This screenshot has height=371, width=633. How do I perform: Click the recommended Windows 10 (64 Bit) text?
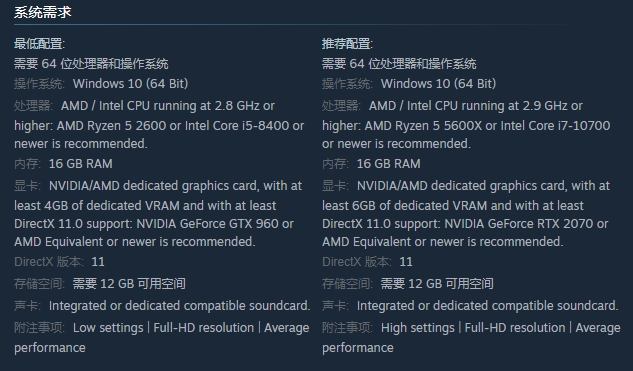point(438,84)
